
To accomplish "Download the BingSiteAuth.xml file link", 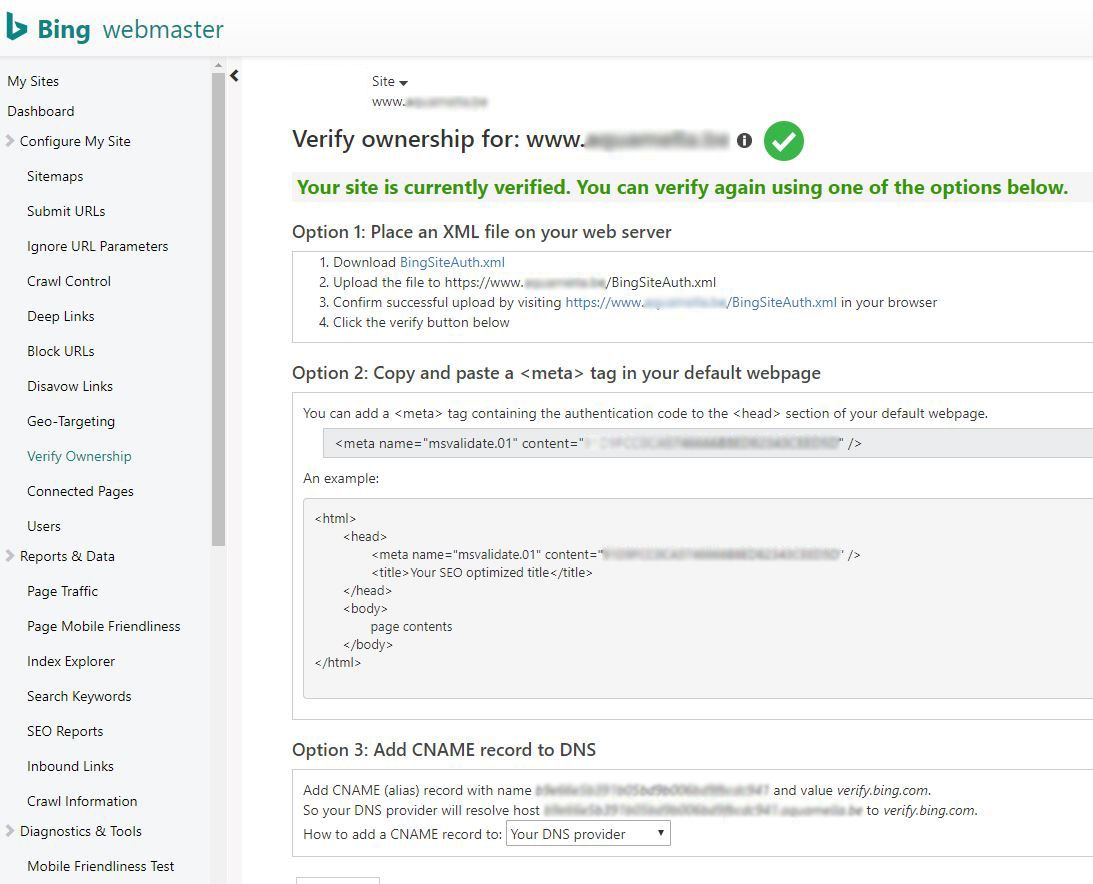I will point(452,262).
